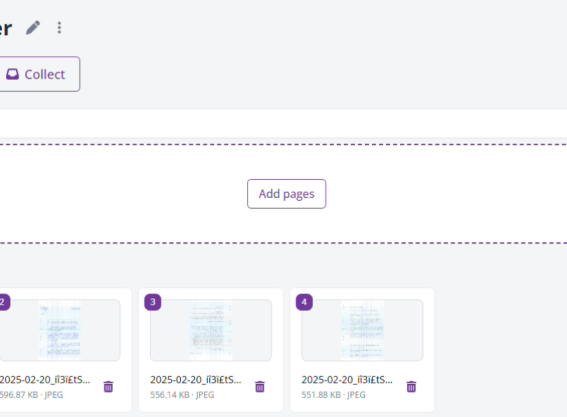Screen dimensions: 567x417
Task: Select the file name of page 4
Action: (347, 380)
